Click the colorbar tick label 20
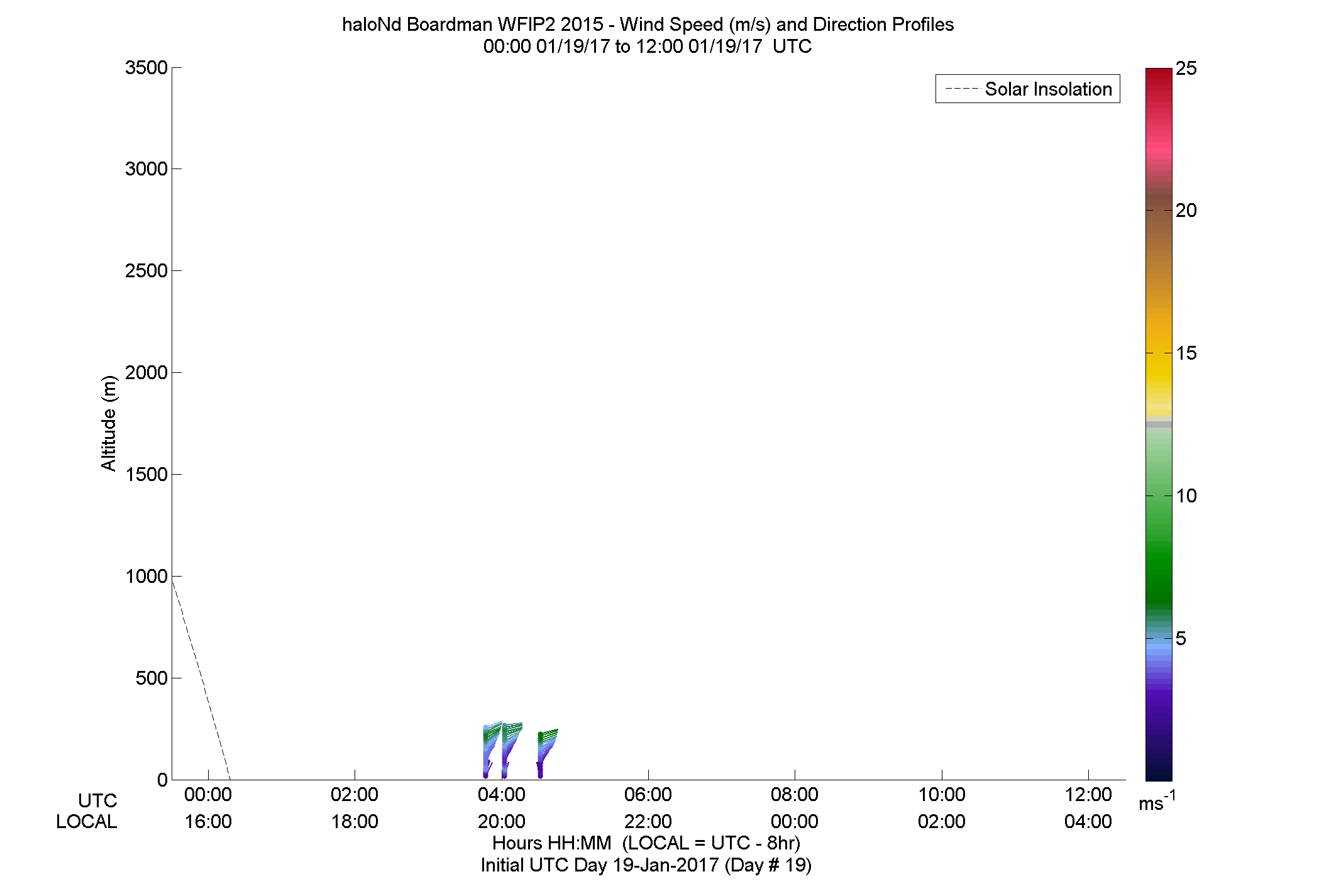The width and height of the screenshot is (1319, 896). [x=1186, y=211]
